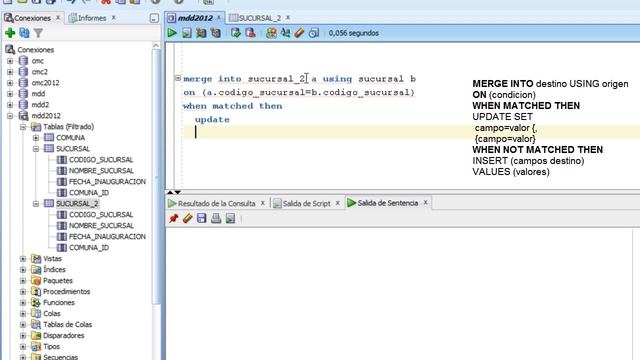Collapse the merge statement code fold
Image resolution: width=640 pixels, height=360 pixels.
pyautogui.click(x=178, y=78)
